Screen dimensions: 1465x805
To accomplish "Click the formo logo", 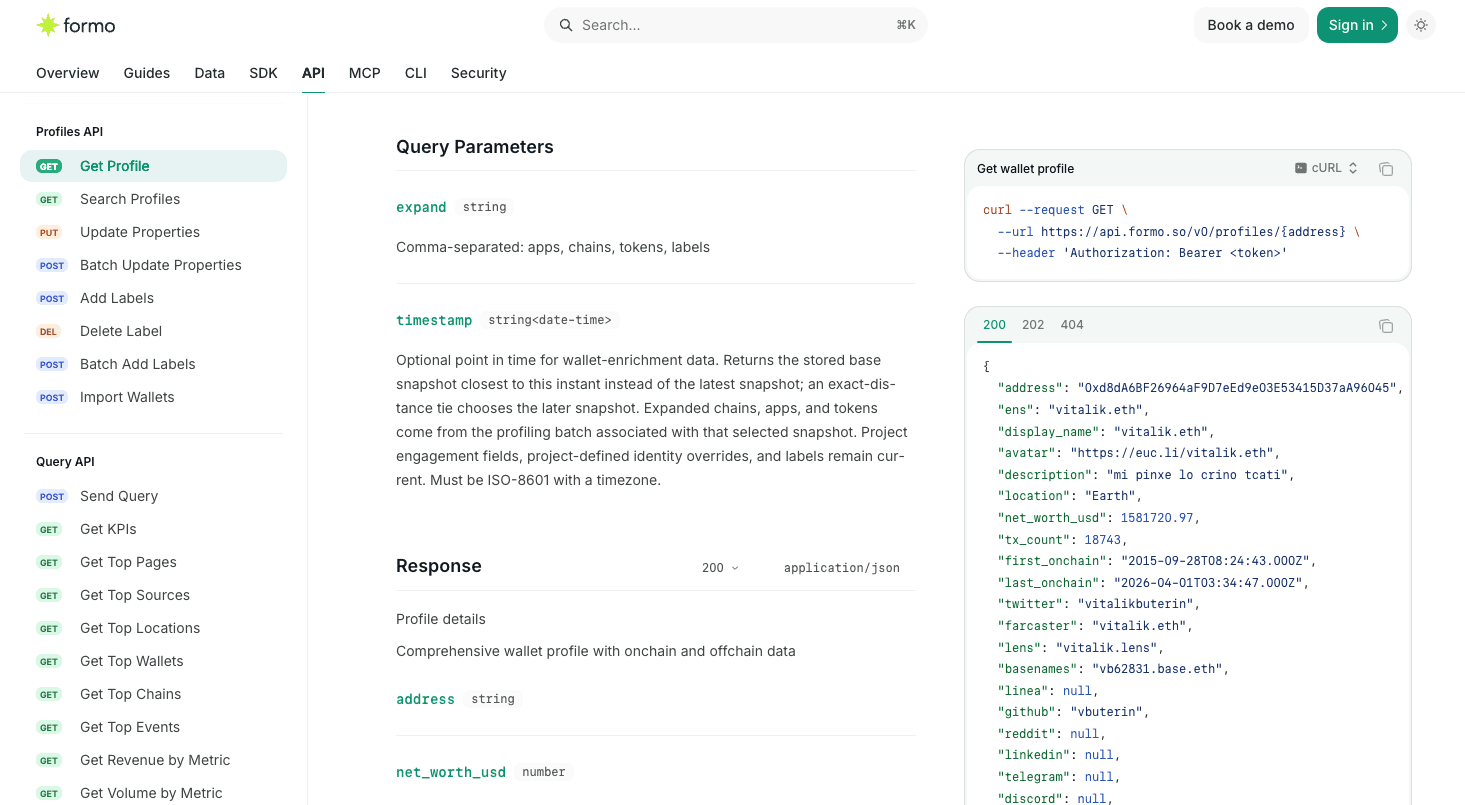I will (76, 25).
